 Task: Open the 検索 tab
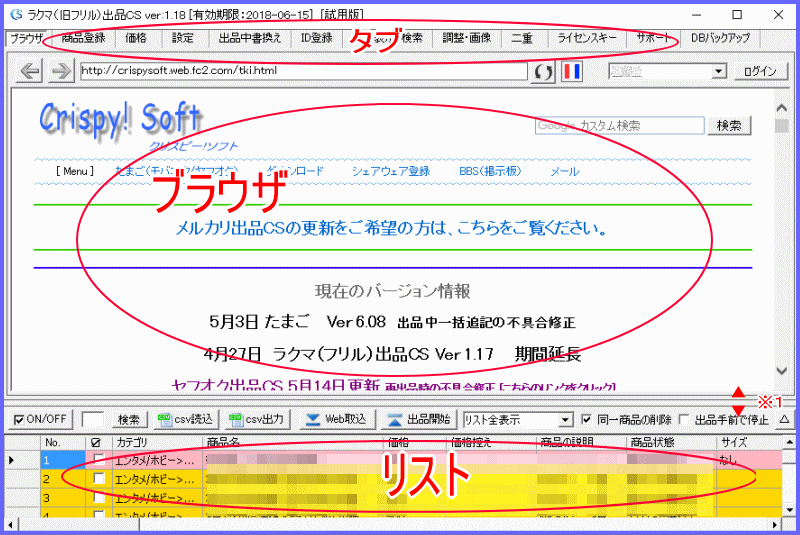click(412, 38)
